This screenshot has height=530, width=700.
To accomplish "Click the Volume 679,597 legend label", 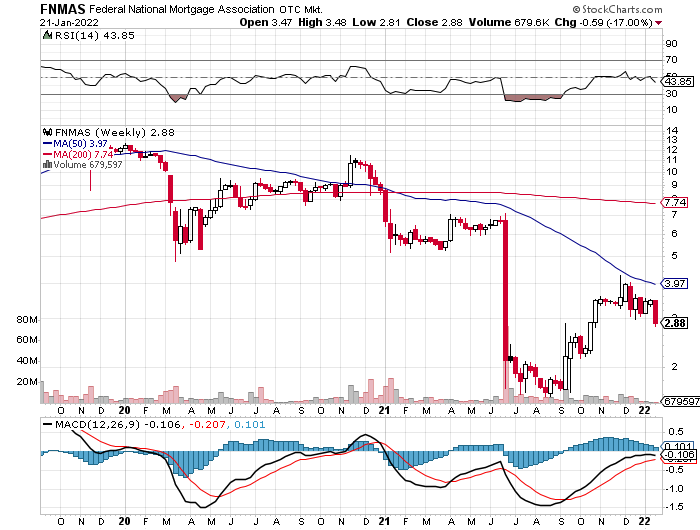I will click(x=88, y=165).
